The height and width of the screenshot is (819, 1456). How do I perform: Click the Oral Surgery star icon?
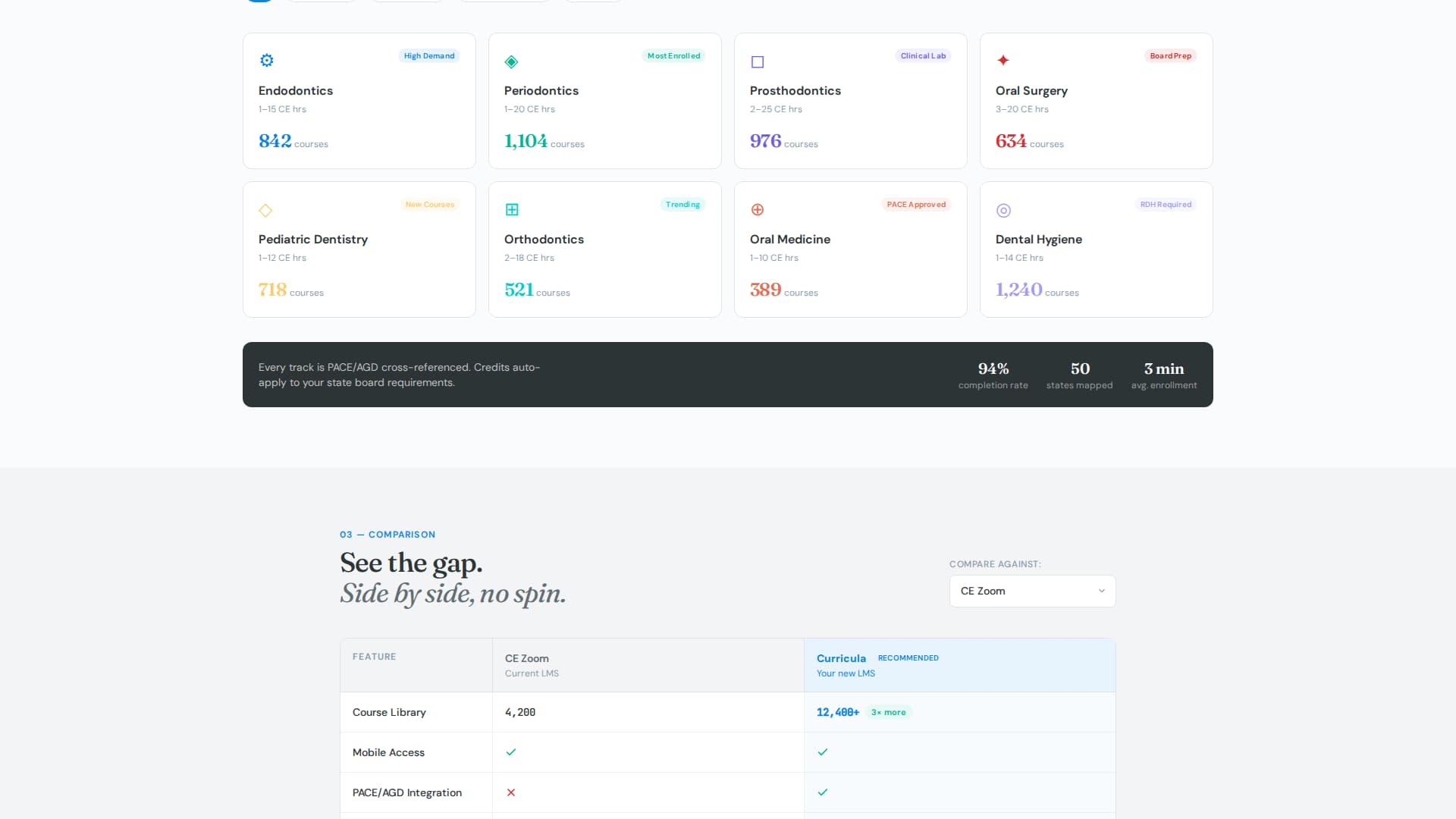(x=1003, y=60)
